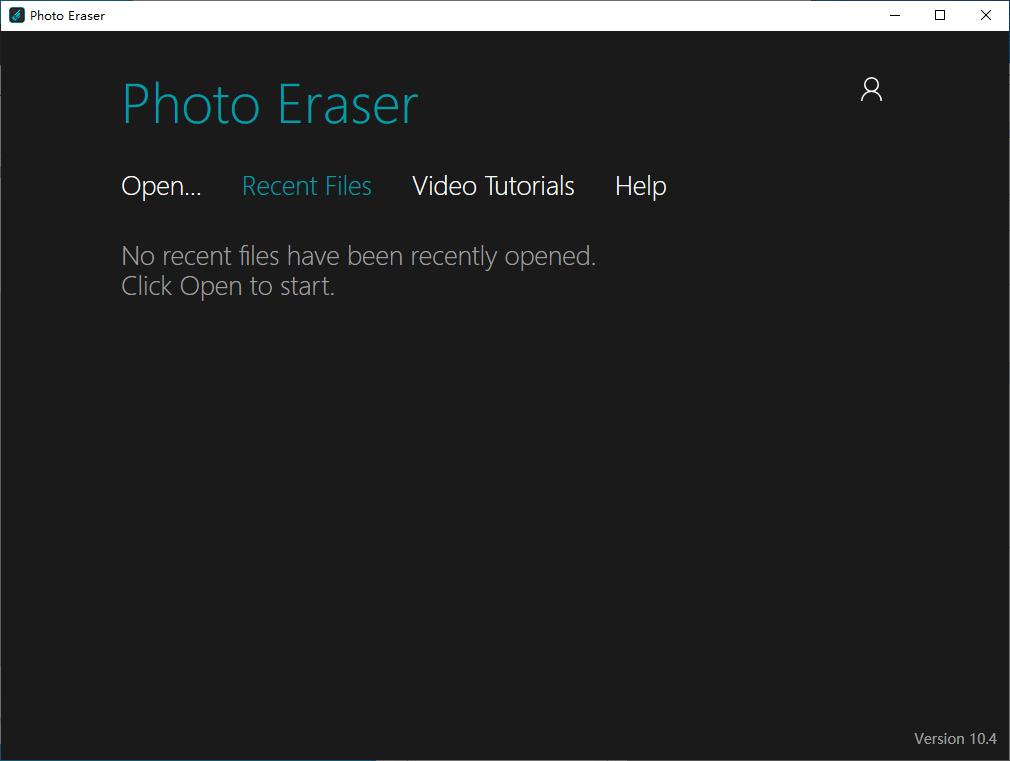Click Open... to load a photo
Screen dimensions: 1010x761
click(x=161, y=186)
